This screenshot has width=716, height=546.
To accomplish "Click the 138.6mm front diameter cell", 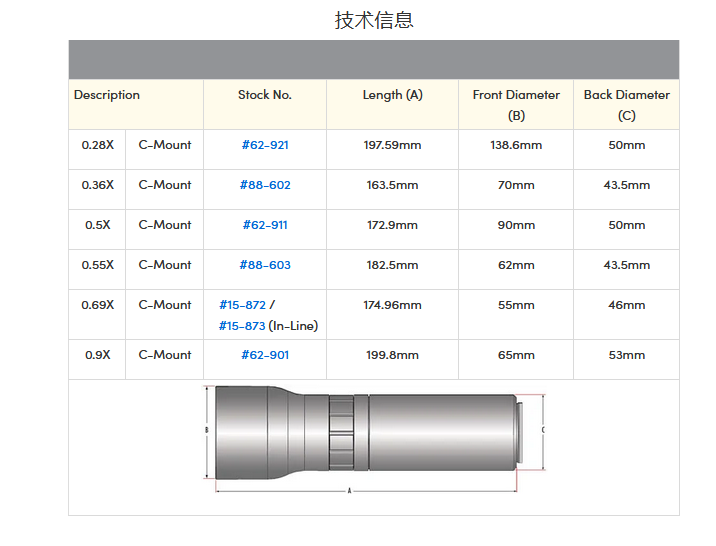I will click(x=516, y=145).
